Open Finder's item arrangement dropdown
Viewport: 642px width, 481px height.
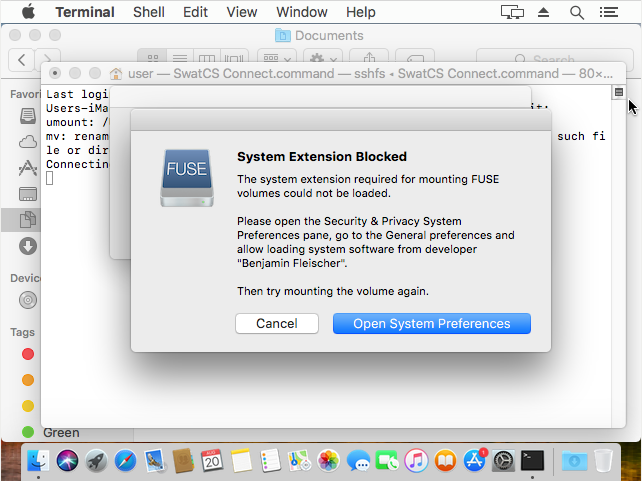(x=278, y=60)
